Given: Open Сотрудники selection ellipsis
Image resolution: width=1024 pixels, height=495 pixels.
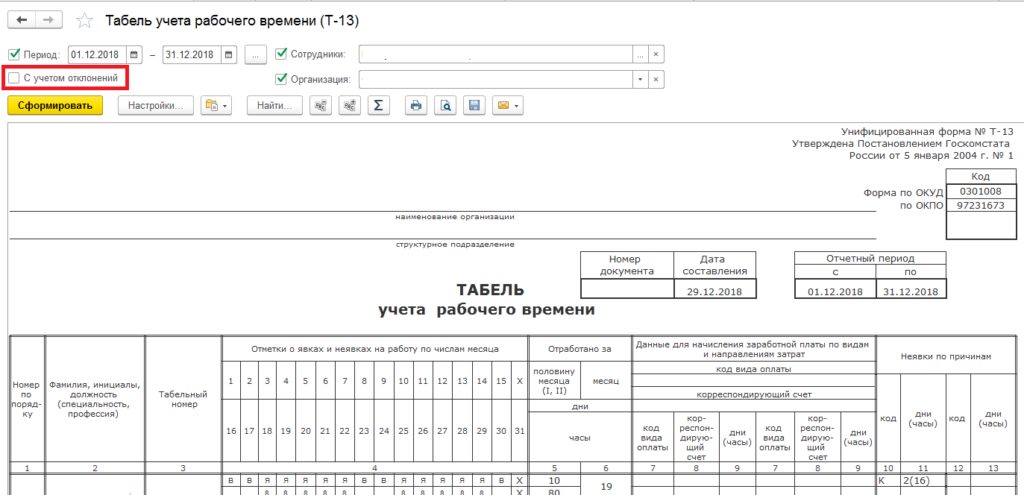Looking at the screenshot, I should [640, 54].
